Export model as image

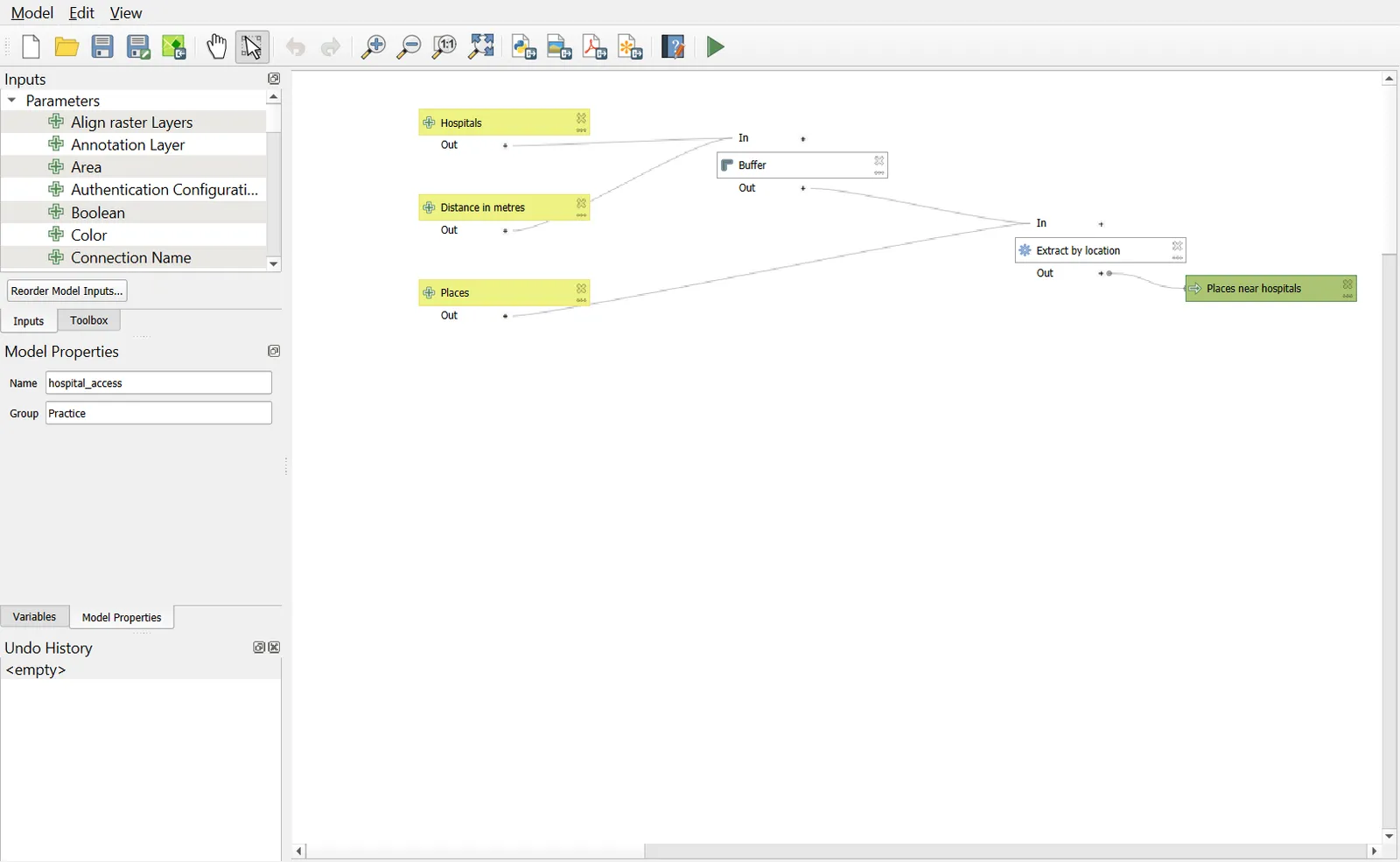tap(559, 47)
